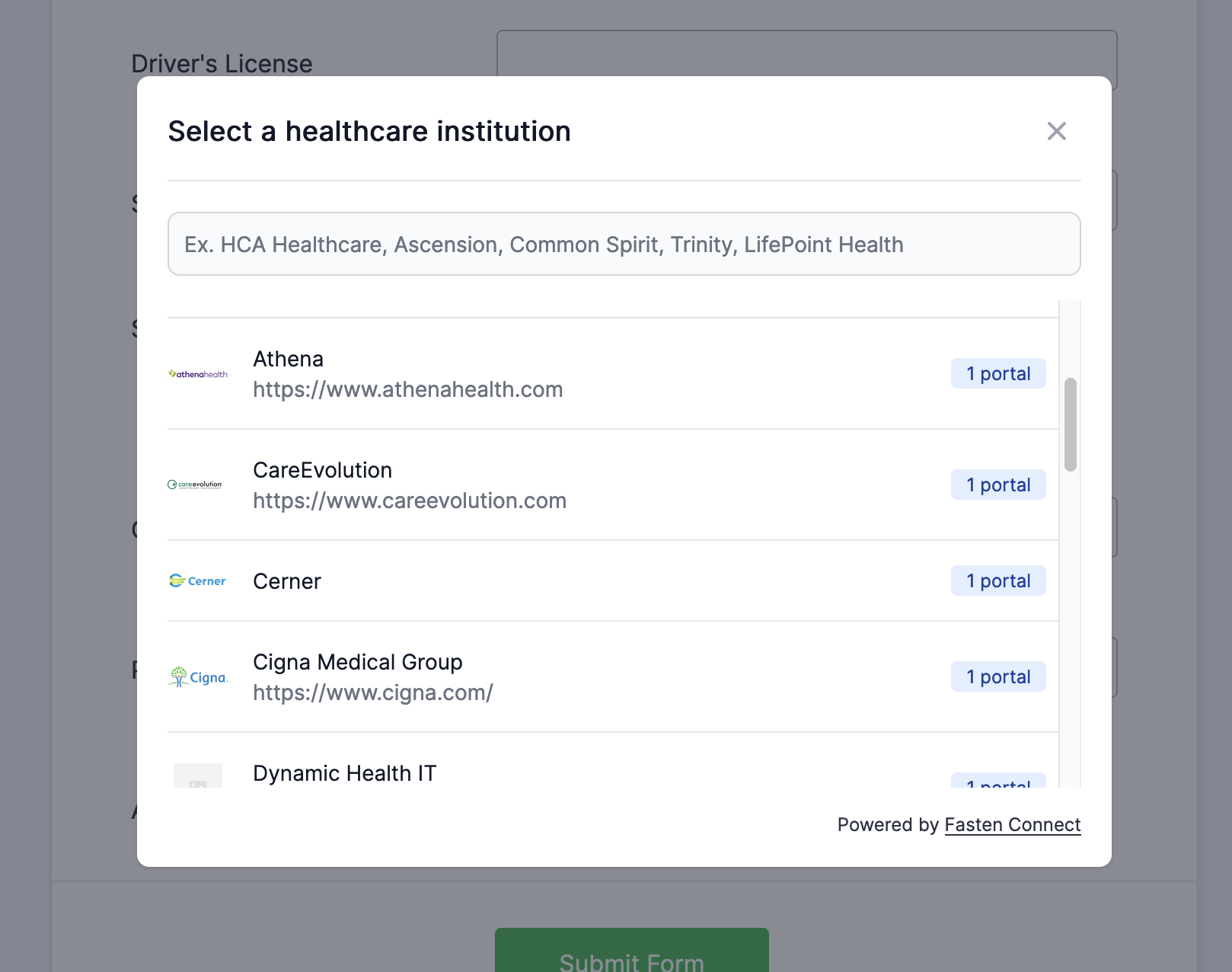Click the athenahealth logo icon

click(x=198, y=374)
